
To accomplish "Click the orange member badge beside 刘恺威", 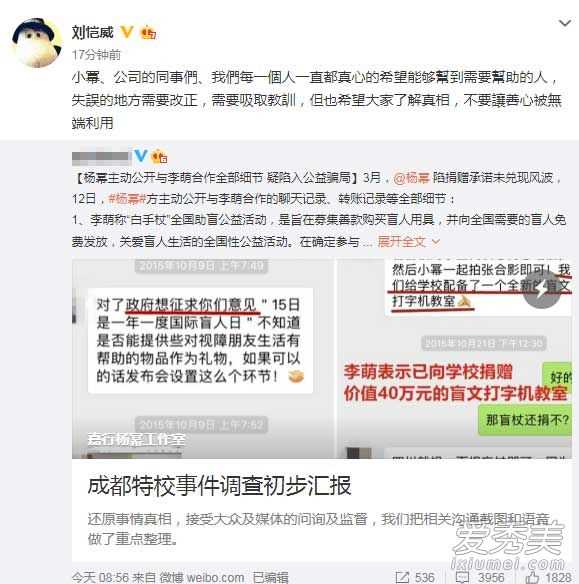I will (148, 32).
